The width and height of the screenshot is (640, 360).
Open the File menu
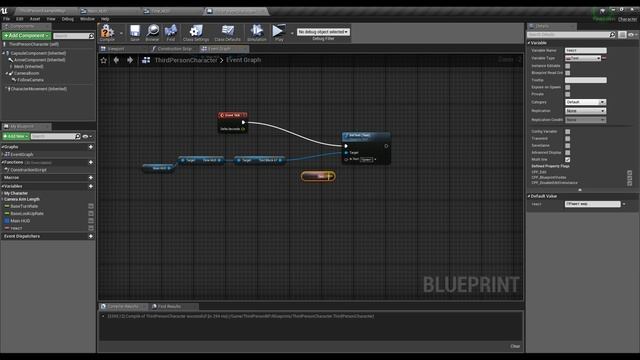point(7,19)
